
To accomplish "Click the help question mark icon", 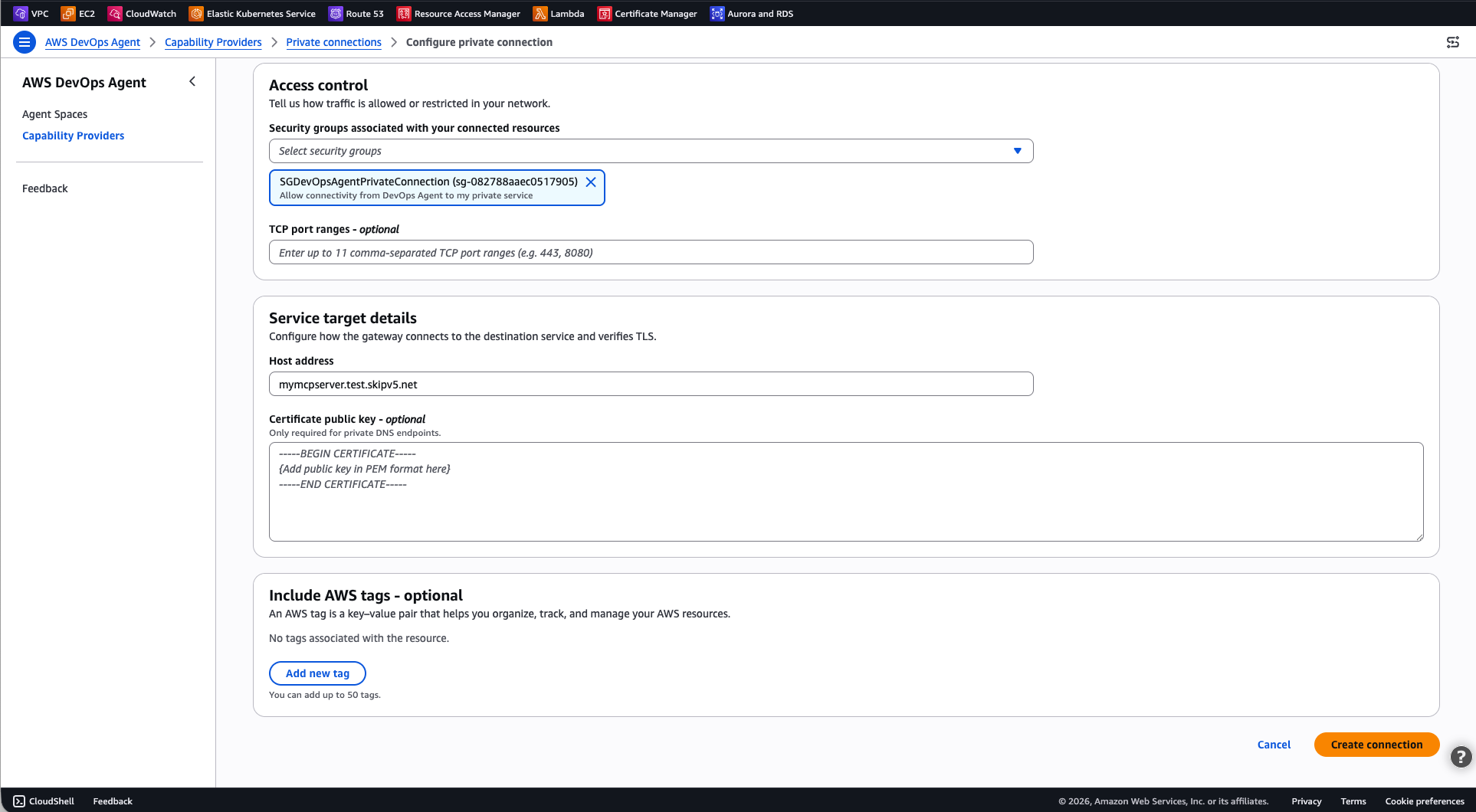I will click(x=1461, y=757).
